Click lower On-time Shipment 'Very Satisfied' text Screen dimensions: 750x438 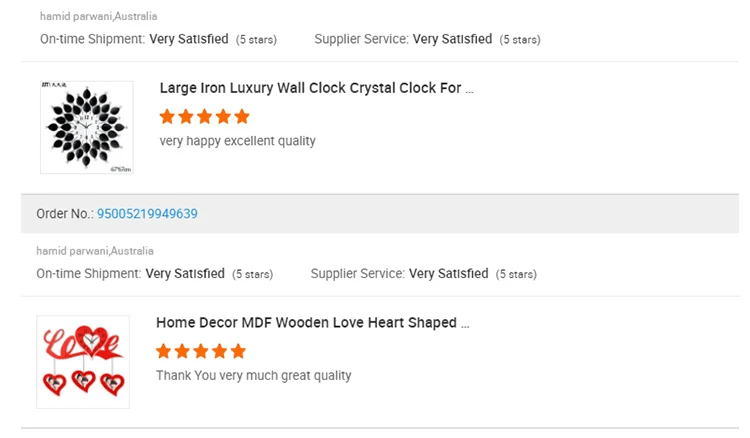pyautogui.click(x=185, y=274)
